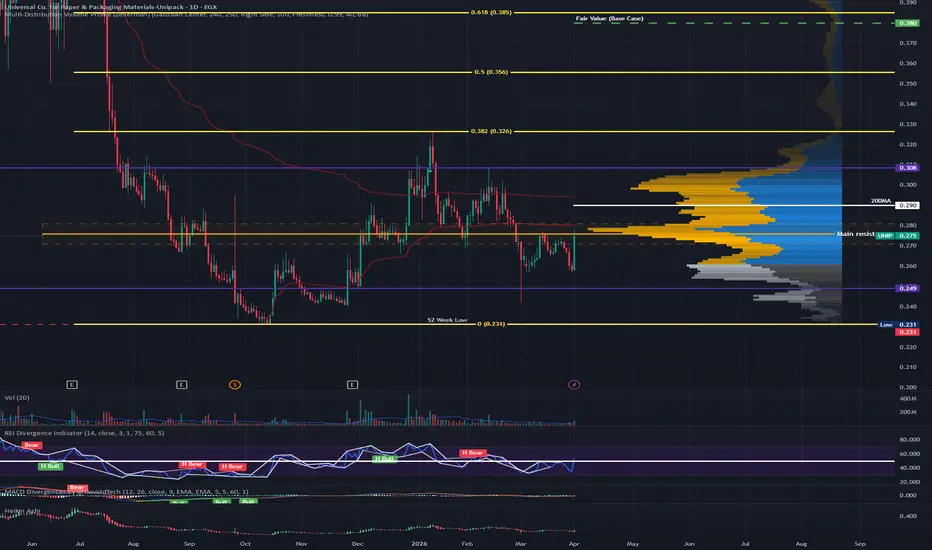Click the UNIP 0.275 current price tag
932x550 pixels.
898,235
